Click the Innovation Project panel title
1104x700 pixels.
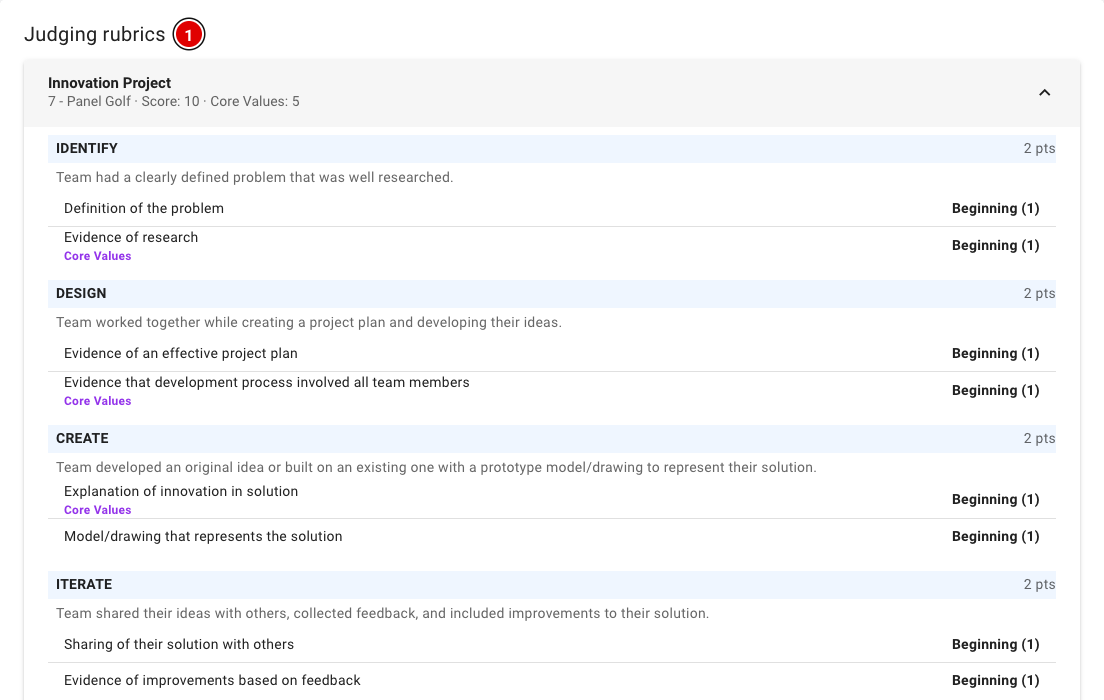109,83
